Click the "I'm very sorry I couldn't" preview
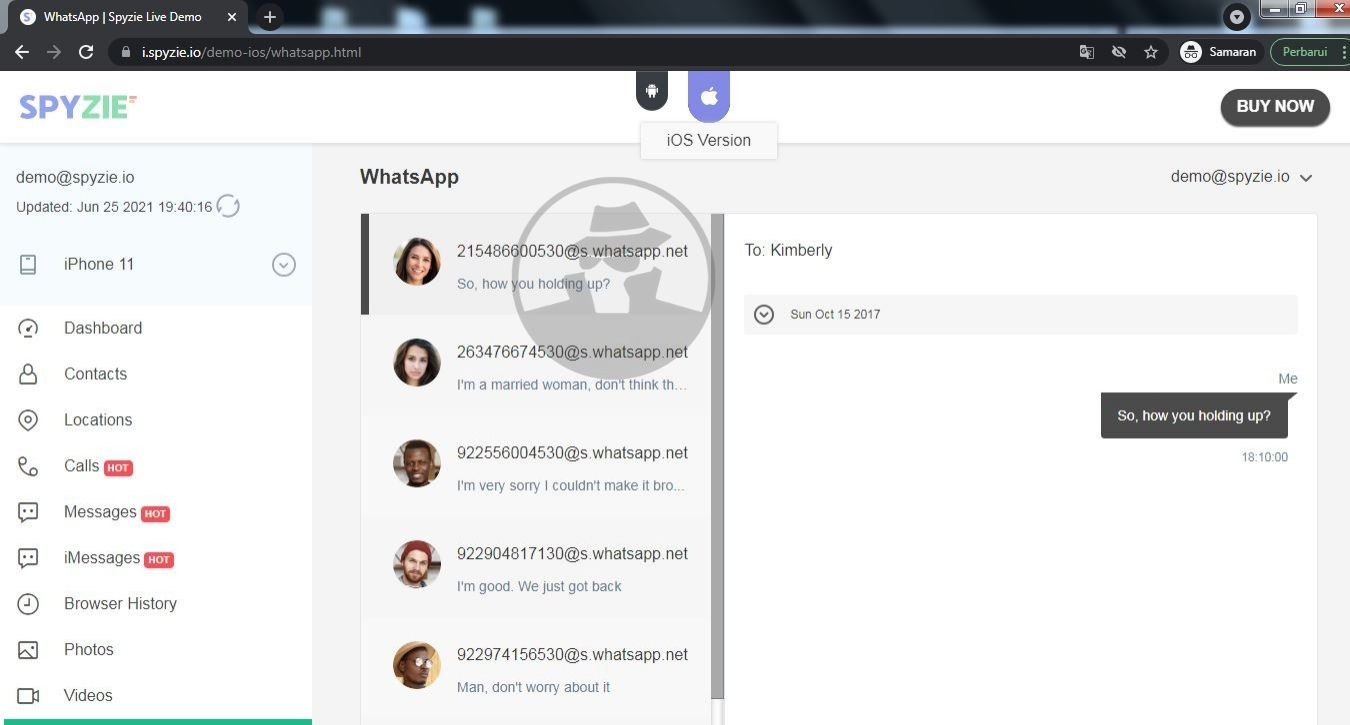Screen dimensions: 1350x725 (x=571, y=485)
